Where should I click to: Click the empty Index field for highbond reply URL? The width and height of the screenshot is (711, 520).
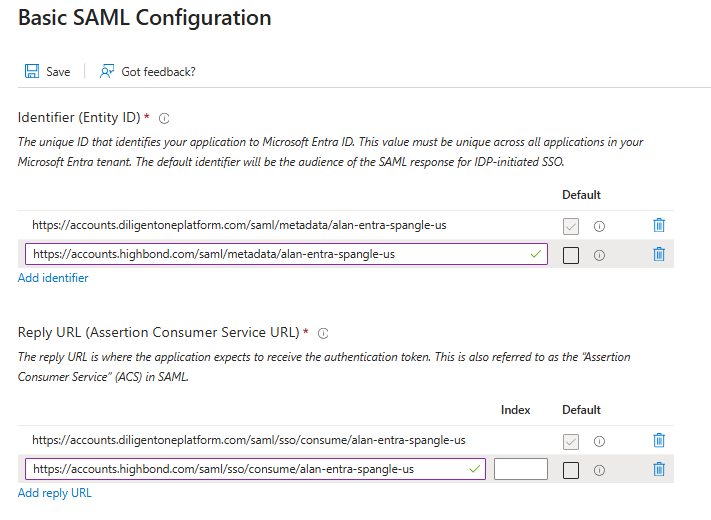520,469
